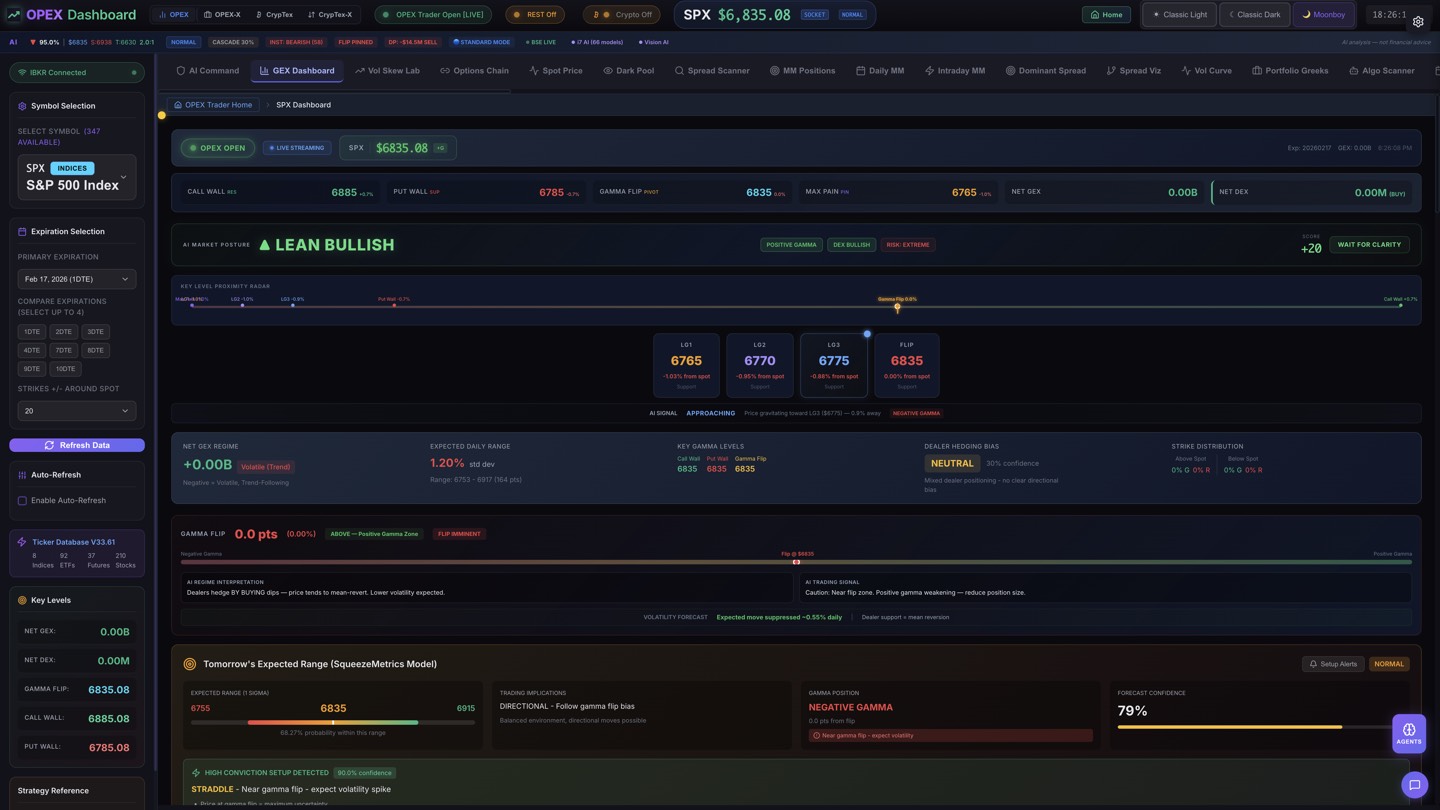Open the Algo Scanner
This screenshot has height=810, width=1440.
pos(1382,70)
